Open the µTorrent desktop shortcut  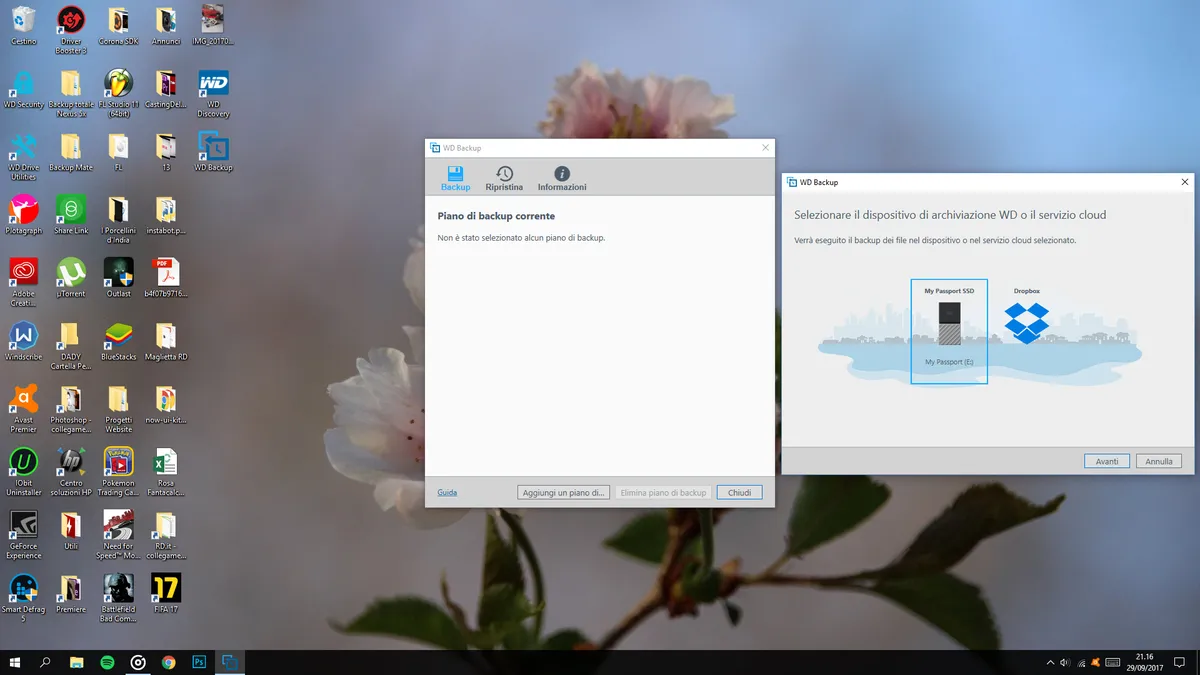point(71,278)
